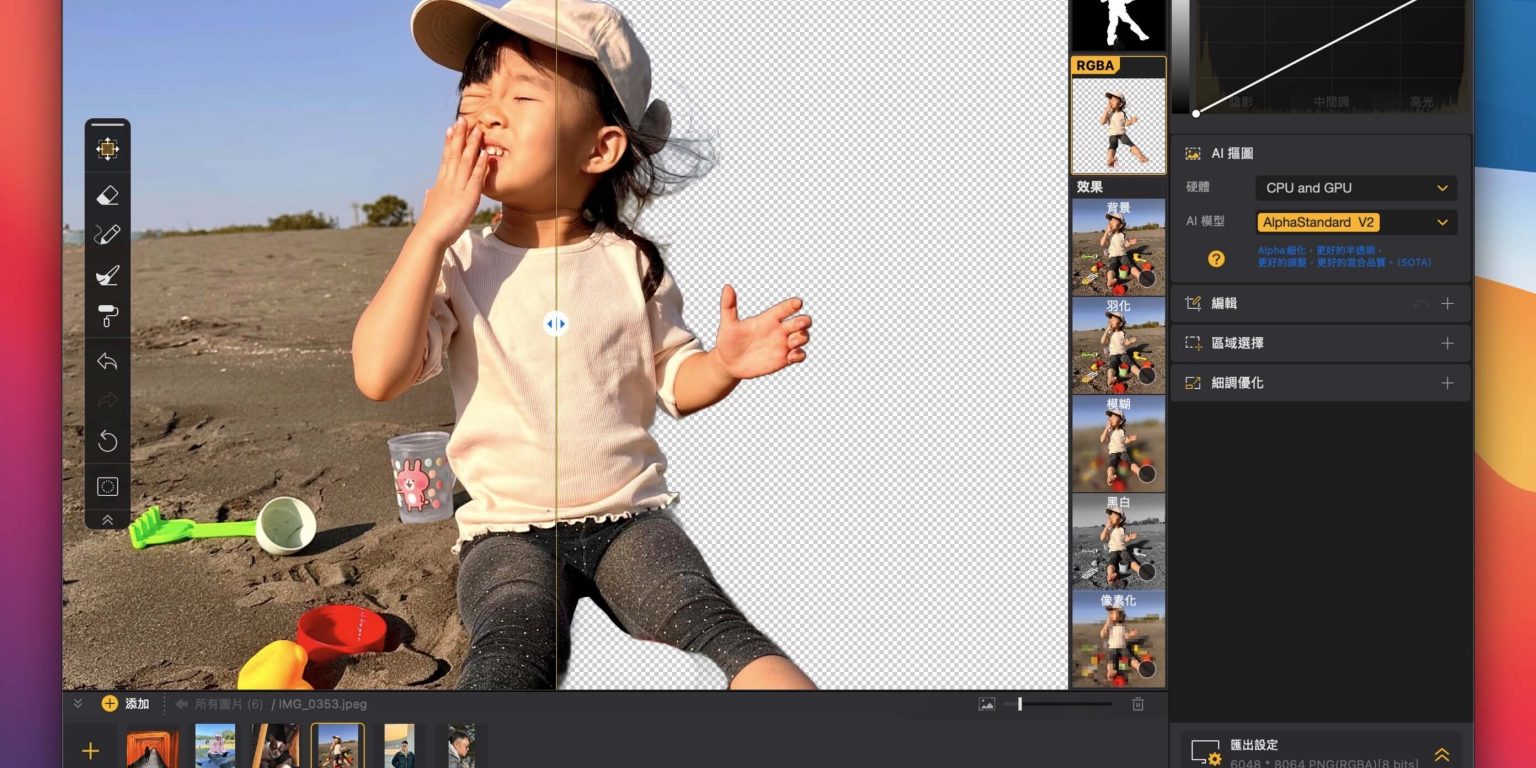Image resolution: width=1536 pixels, height=768 pixels.
Task: Go back to 所有圖片 (6)
Action: [220, 704]
